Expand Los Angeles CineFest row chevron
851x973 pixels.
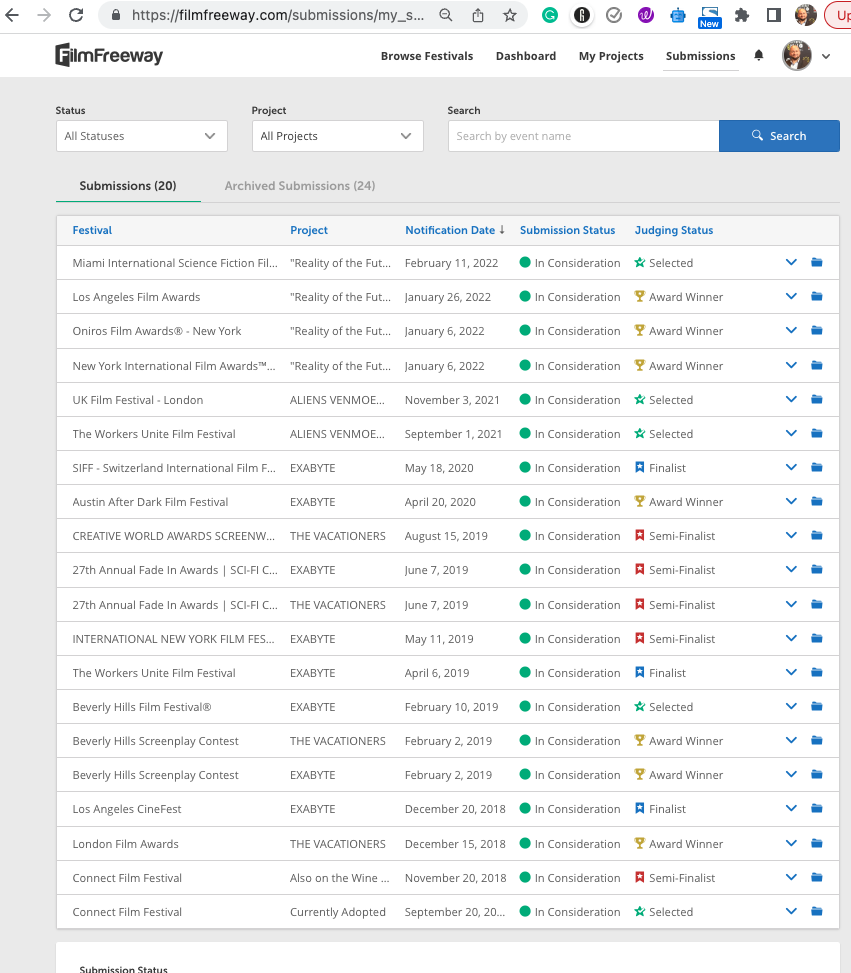[x=791, y=809]
